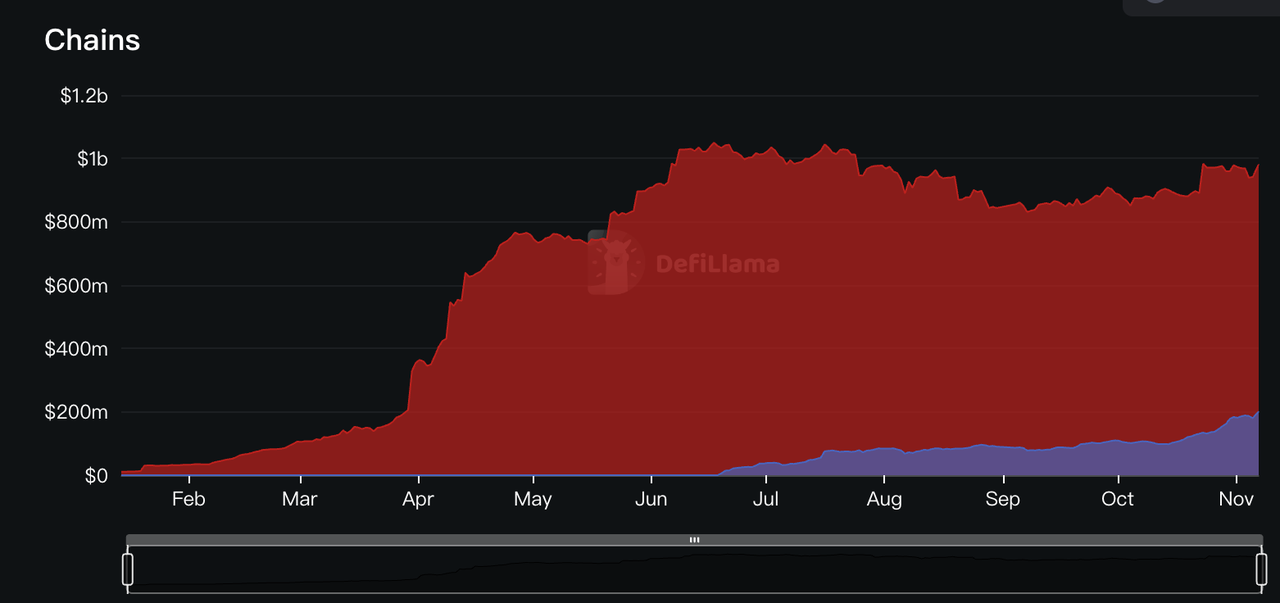Viewport: 1280px width, 603px height.
Task: Click the $1.2b y-axis label
Action: click(83, 96)
